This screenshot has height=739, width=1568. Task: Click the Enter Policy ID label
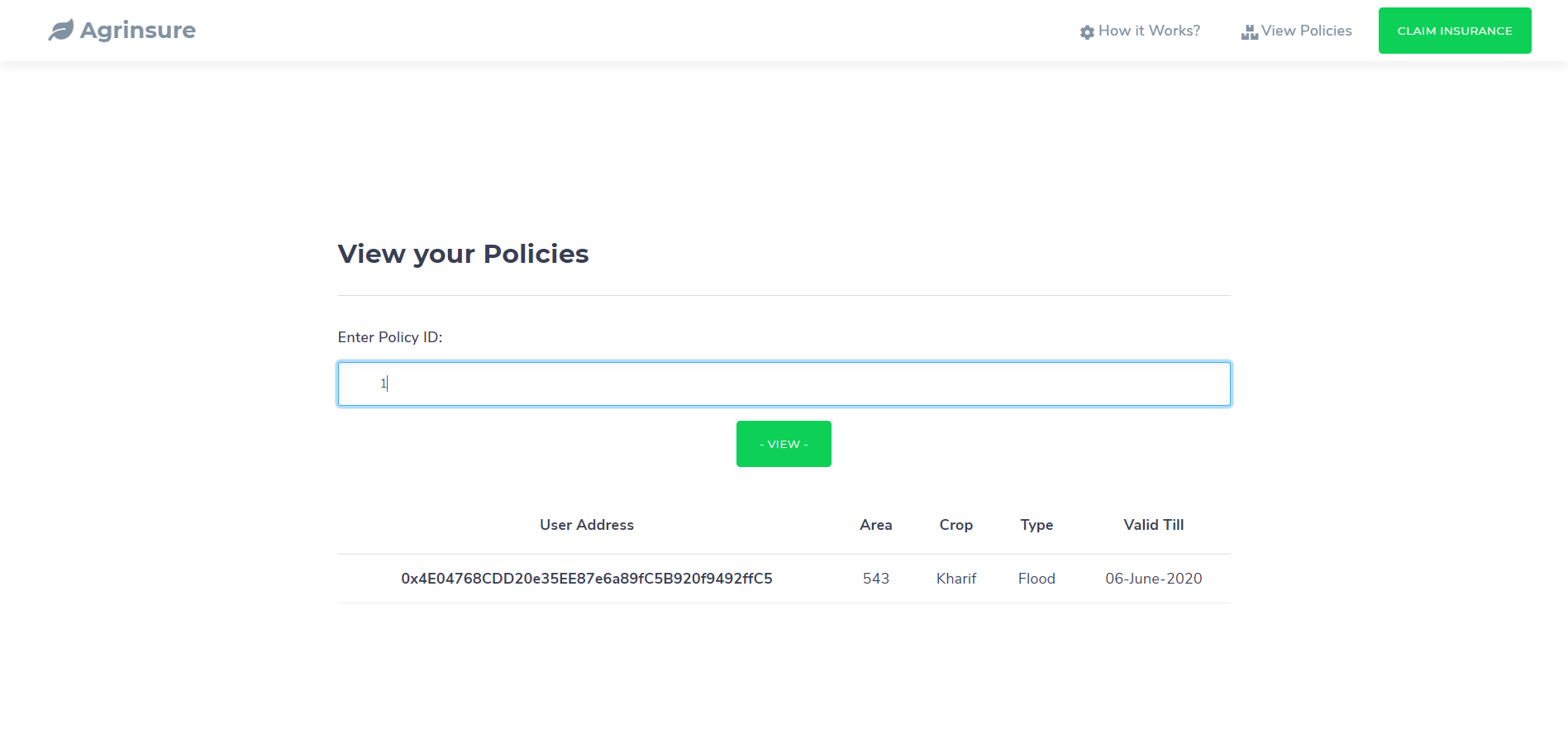tap(390, 337)
